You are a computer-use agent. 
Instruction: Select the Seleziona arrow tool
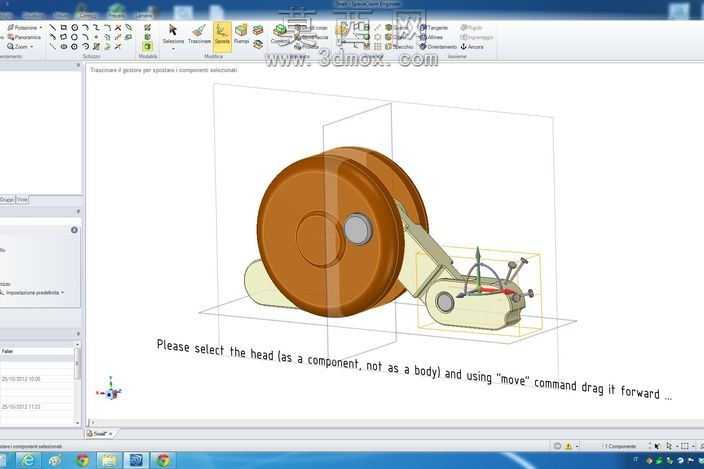(x=173, y=34)
